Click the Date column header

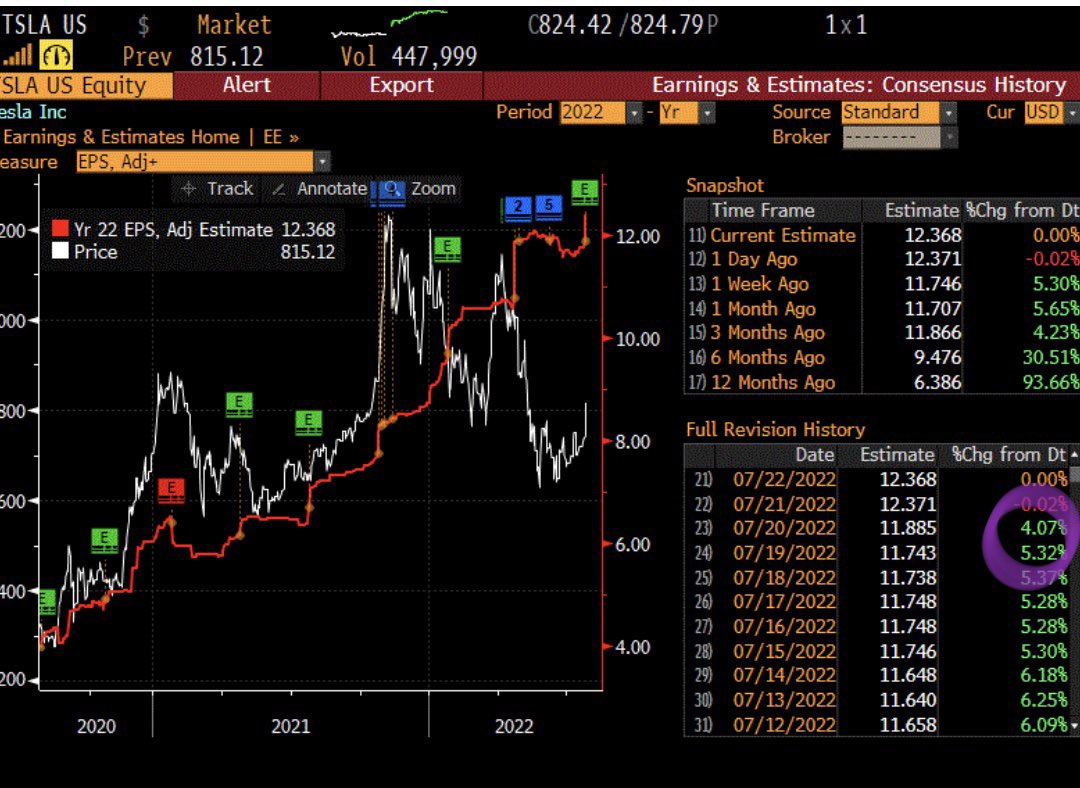pos(815,455)
